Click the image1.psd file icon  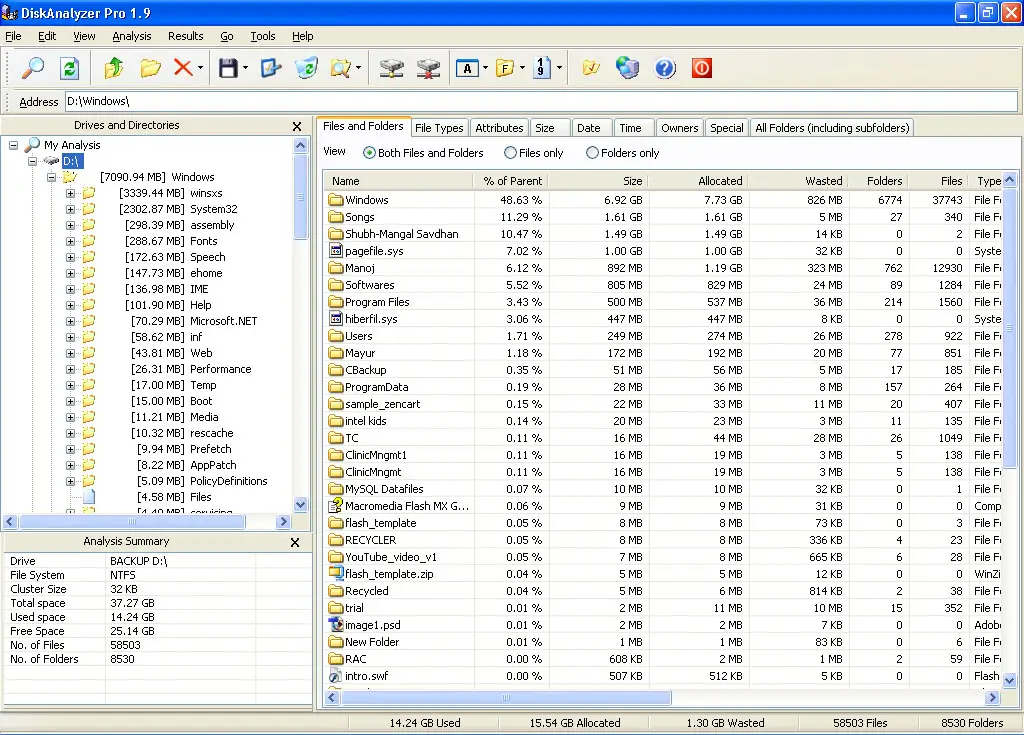336,625
